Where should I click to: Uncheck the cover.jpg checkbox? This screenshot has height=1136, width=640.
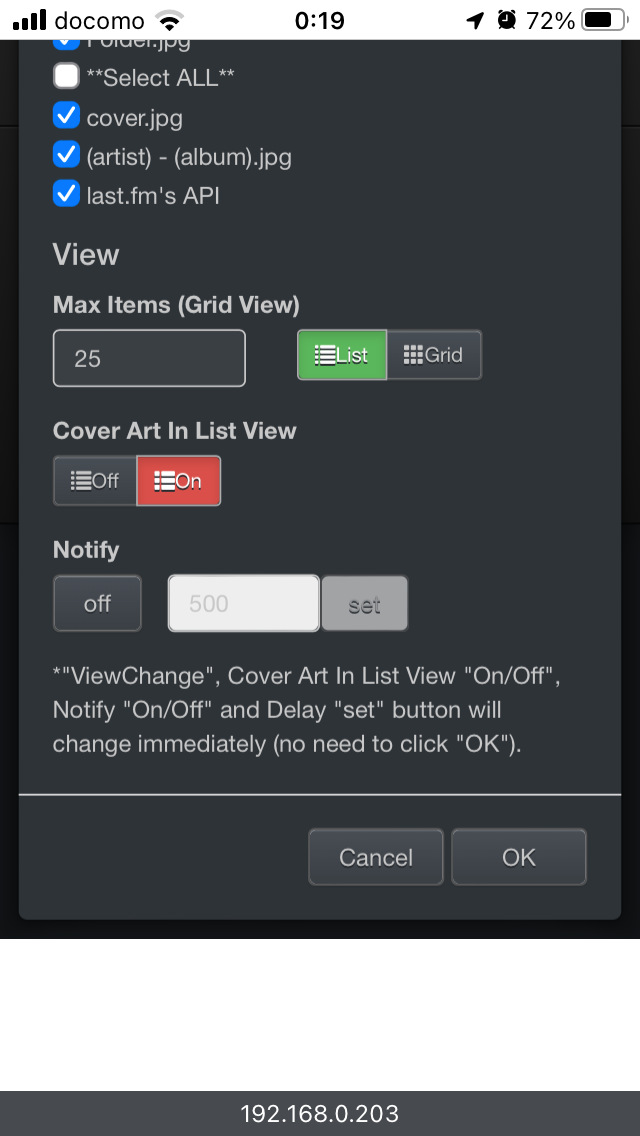(x=66, y=116)
